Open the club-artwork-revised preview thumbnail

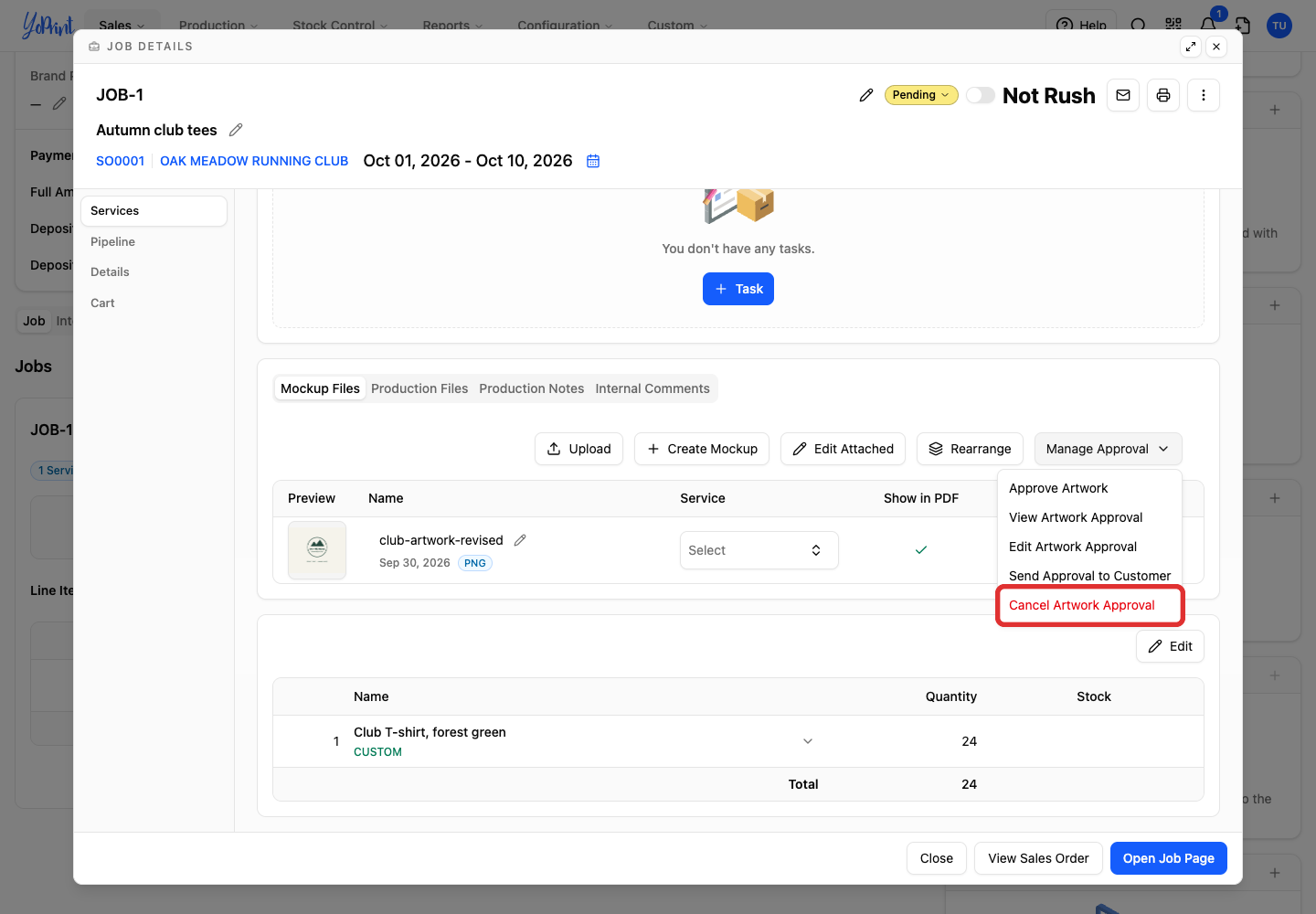[317, 550]
